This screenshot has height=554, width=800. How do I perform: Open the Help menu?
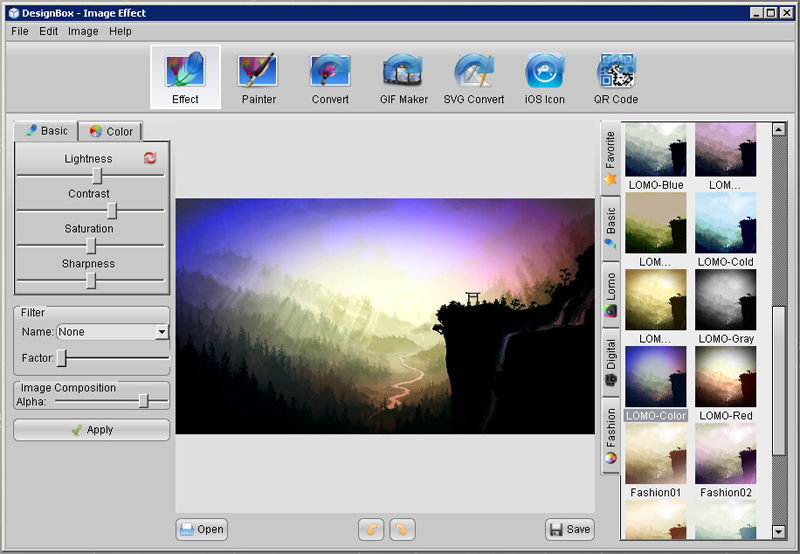point(120,31)
